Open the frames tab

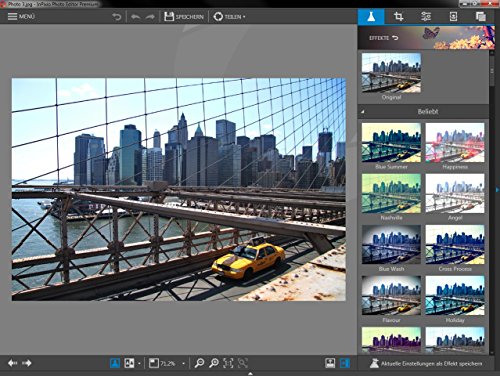pyautogui.click(x=453, y=16)
